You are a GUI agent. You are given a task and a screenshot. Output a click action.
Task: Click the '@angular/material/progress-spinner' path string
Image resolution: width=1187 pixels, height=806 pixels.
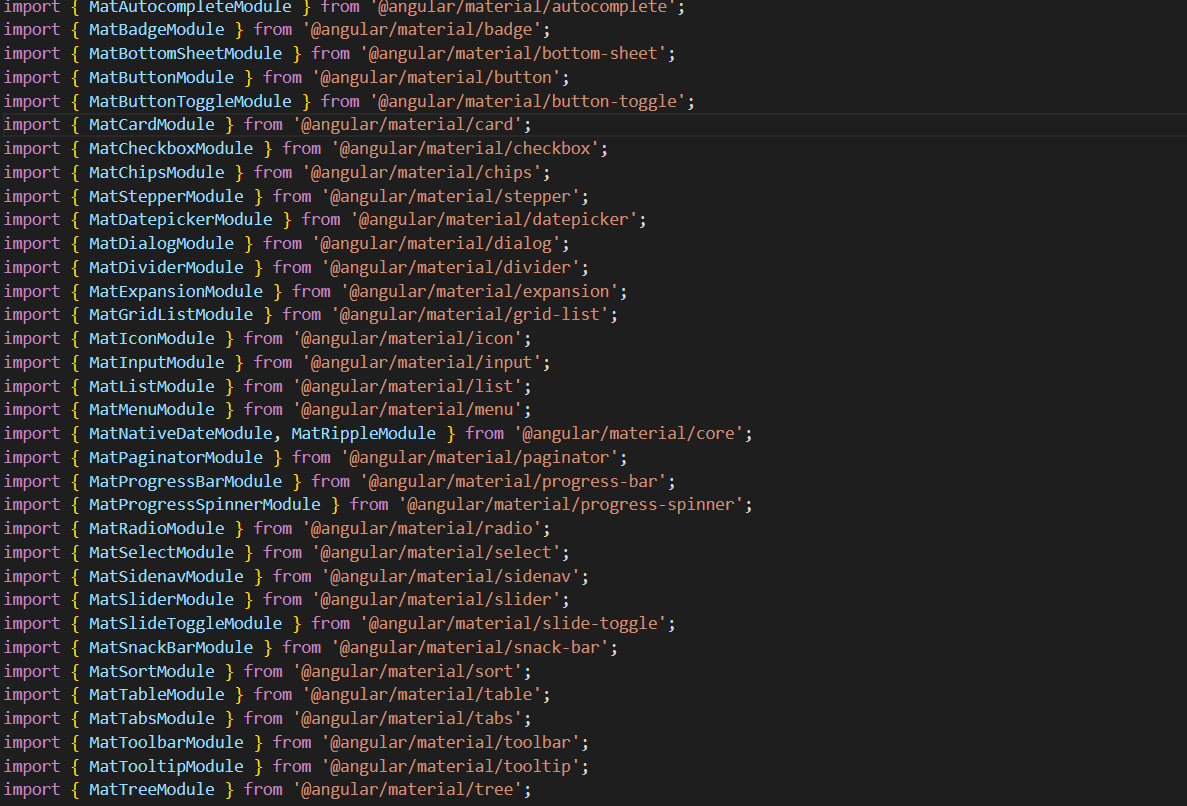tap(576, 504)
